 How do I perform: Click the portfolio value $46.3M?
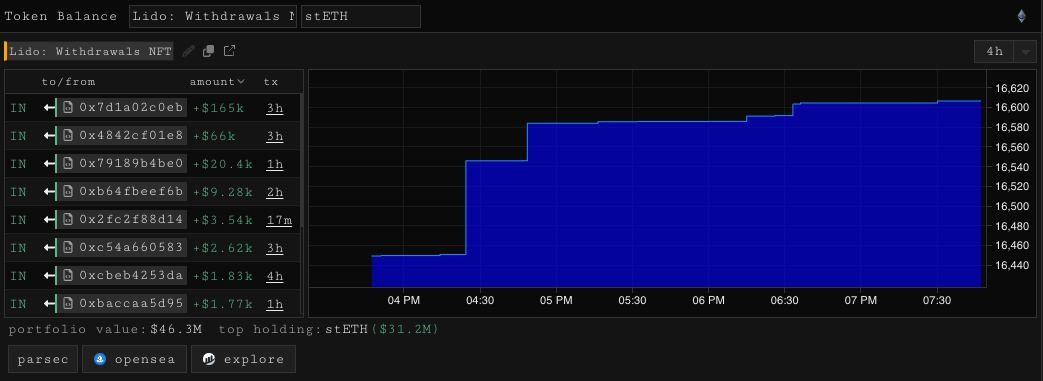click(x=176, y=329)
